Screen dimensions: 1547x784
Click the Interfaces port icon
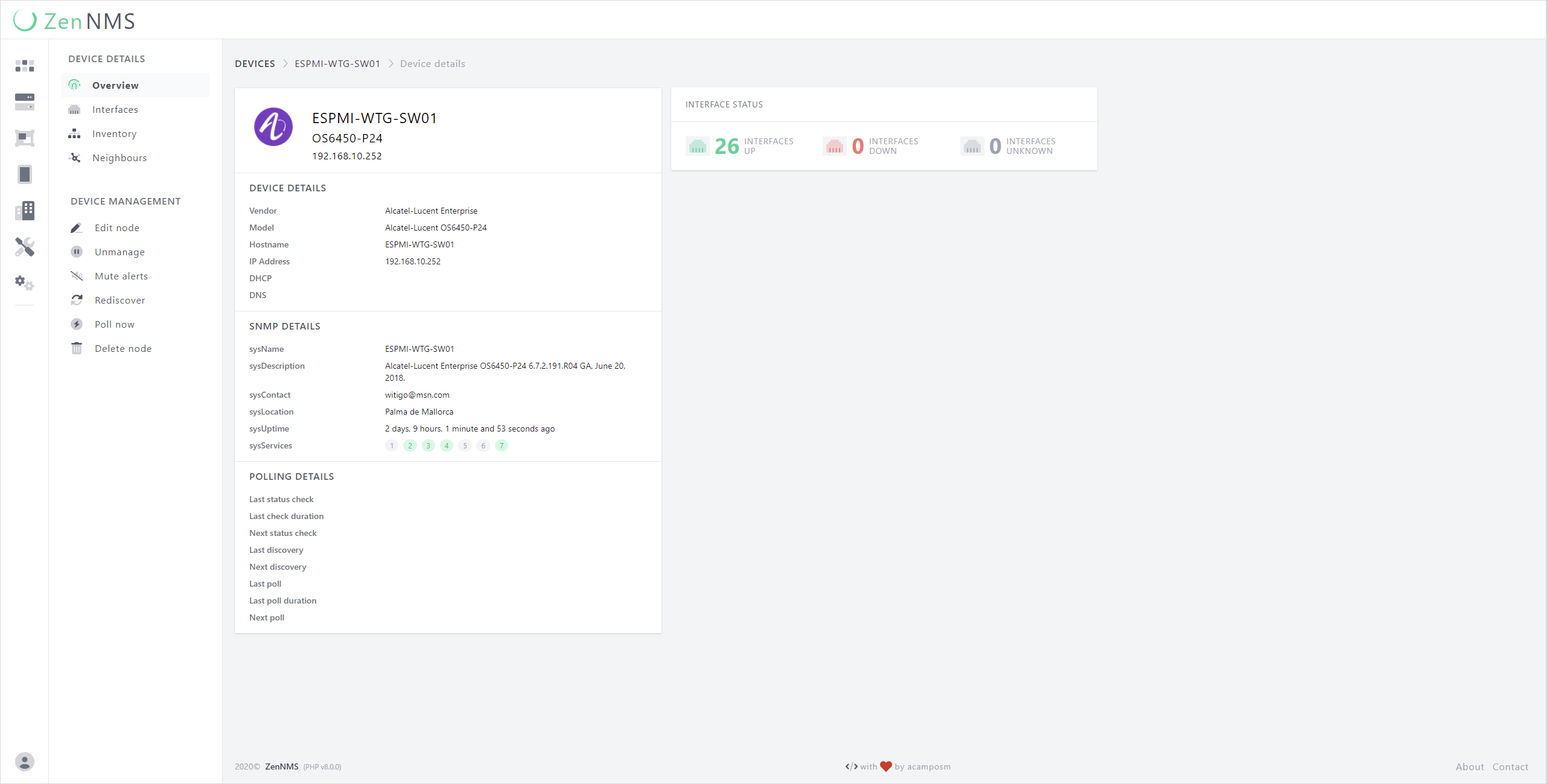pyautogui.click(x=74, y=110)
